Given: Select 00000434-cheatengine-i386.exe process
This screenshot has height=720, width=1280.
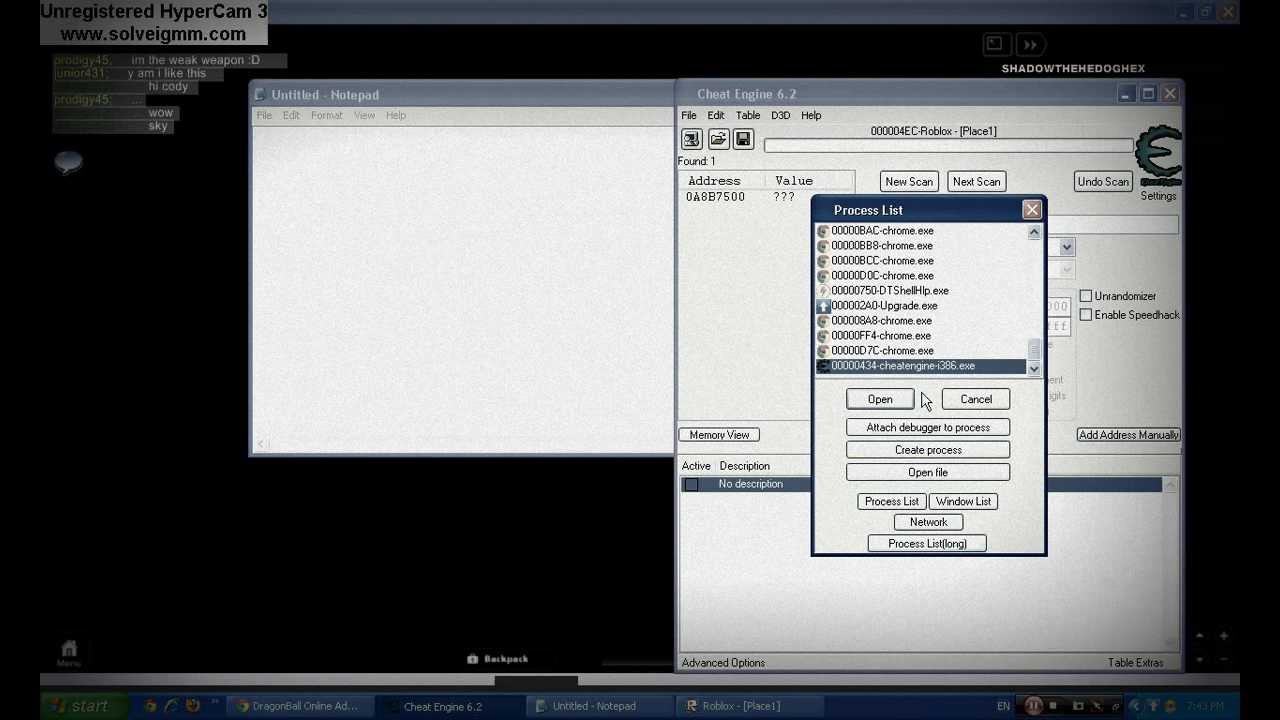Looking at the screenshot, I should (x=921, y=366).
